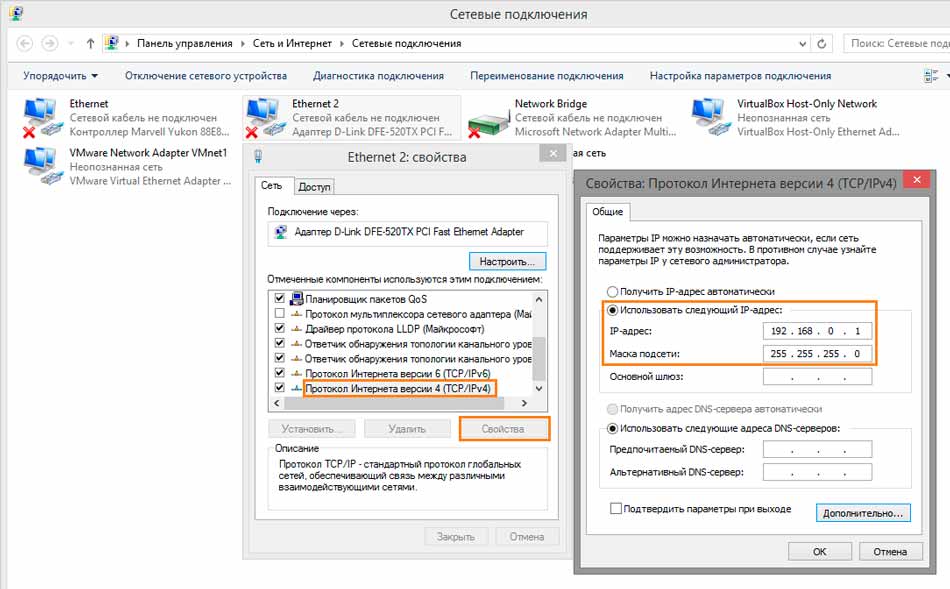This screenshot has width=950, height=589.
Task: Toggle first topology discovery responder checkbox
Action: pos(279,343)
